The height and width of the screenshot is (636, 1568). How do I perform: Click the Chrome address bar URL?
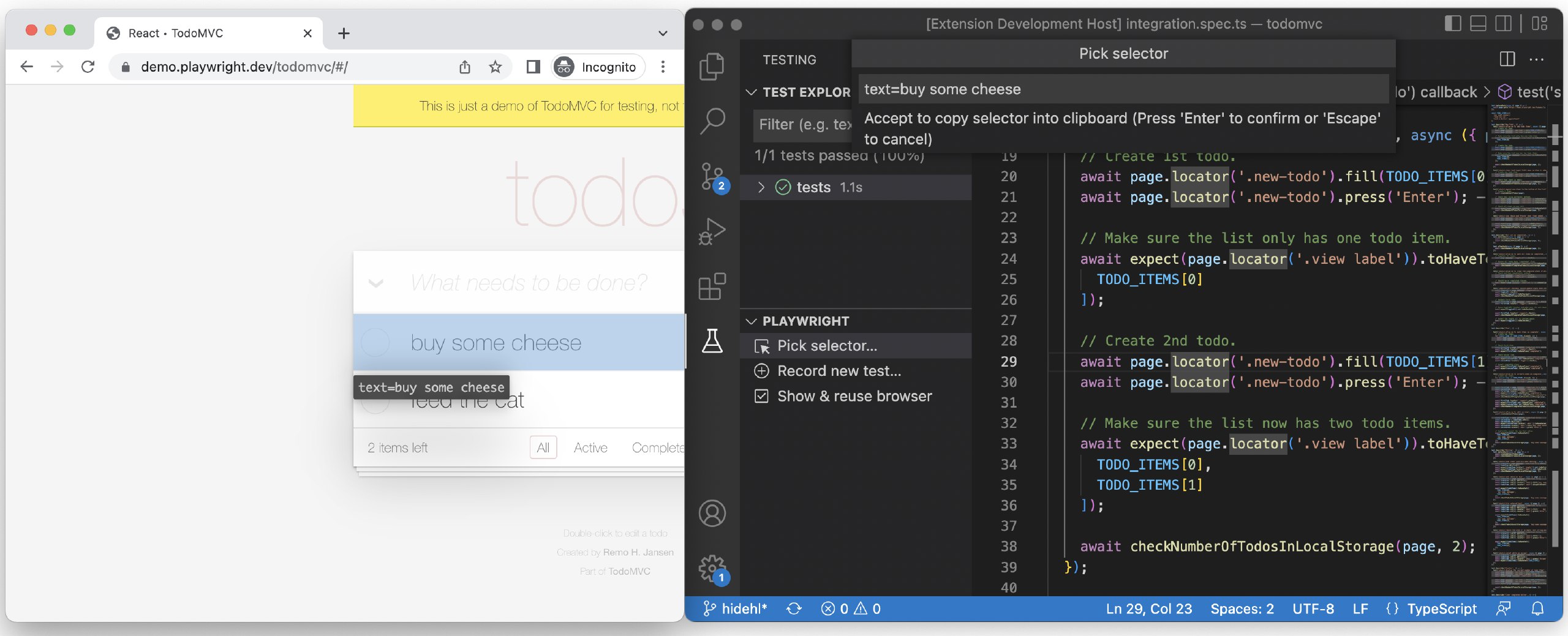244,67
